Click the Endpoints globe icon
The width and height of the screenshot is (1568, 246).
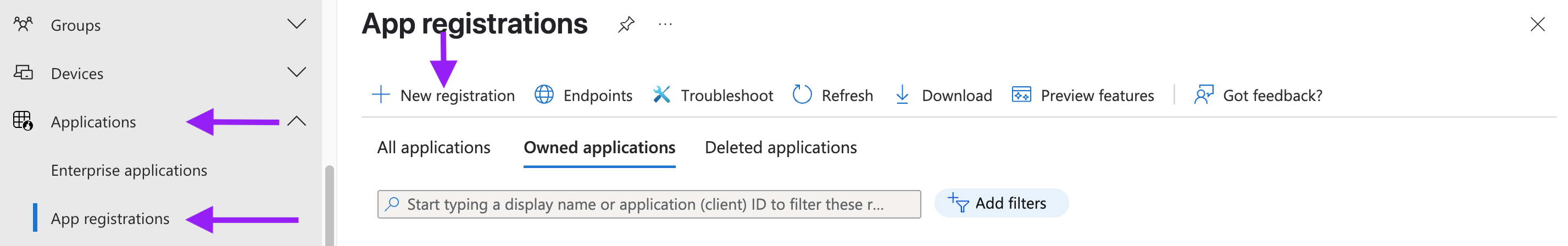coord(543,95)
